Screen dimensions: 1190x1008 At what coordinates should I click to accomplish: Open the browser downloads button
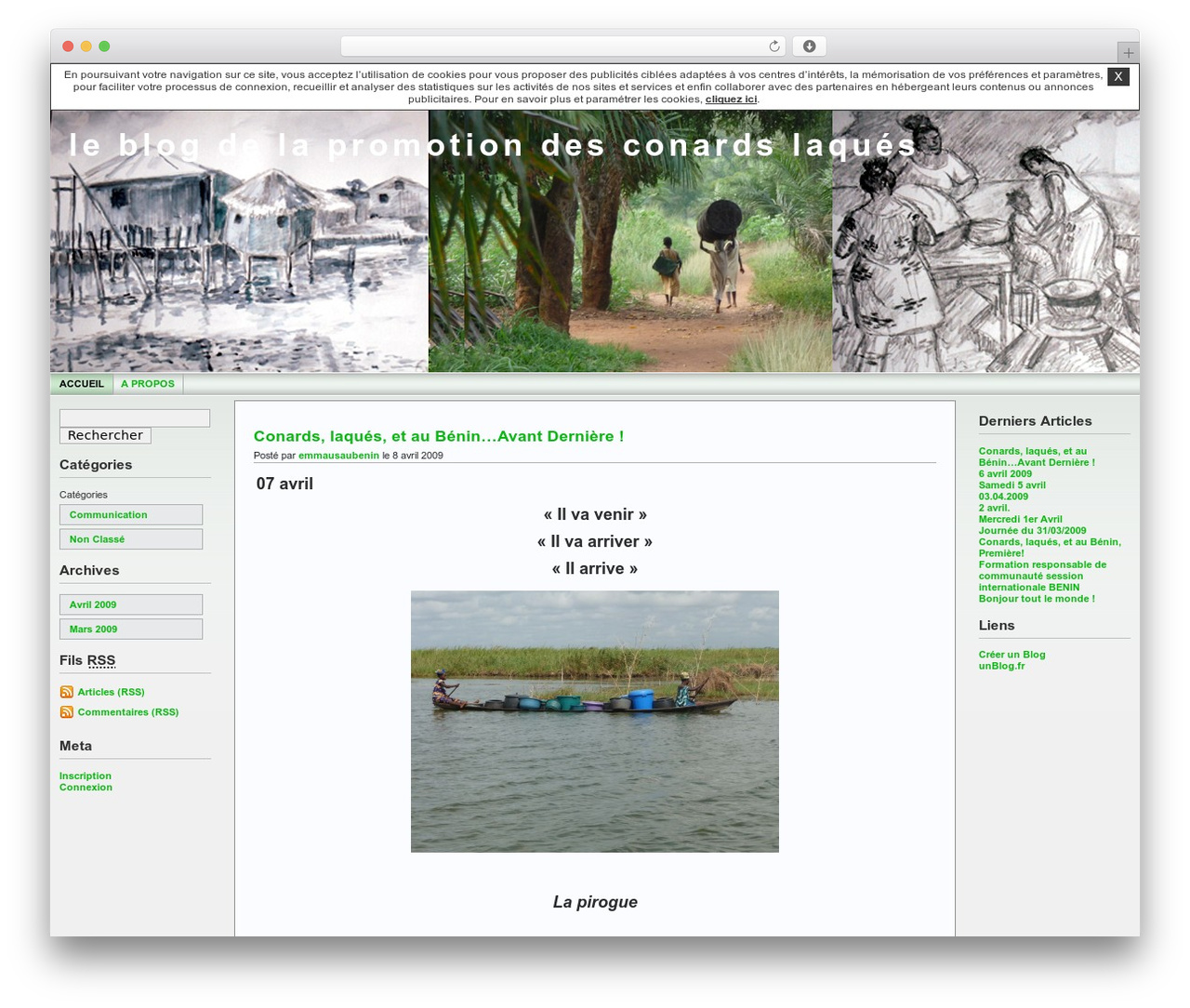click(x=809, y=46)
